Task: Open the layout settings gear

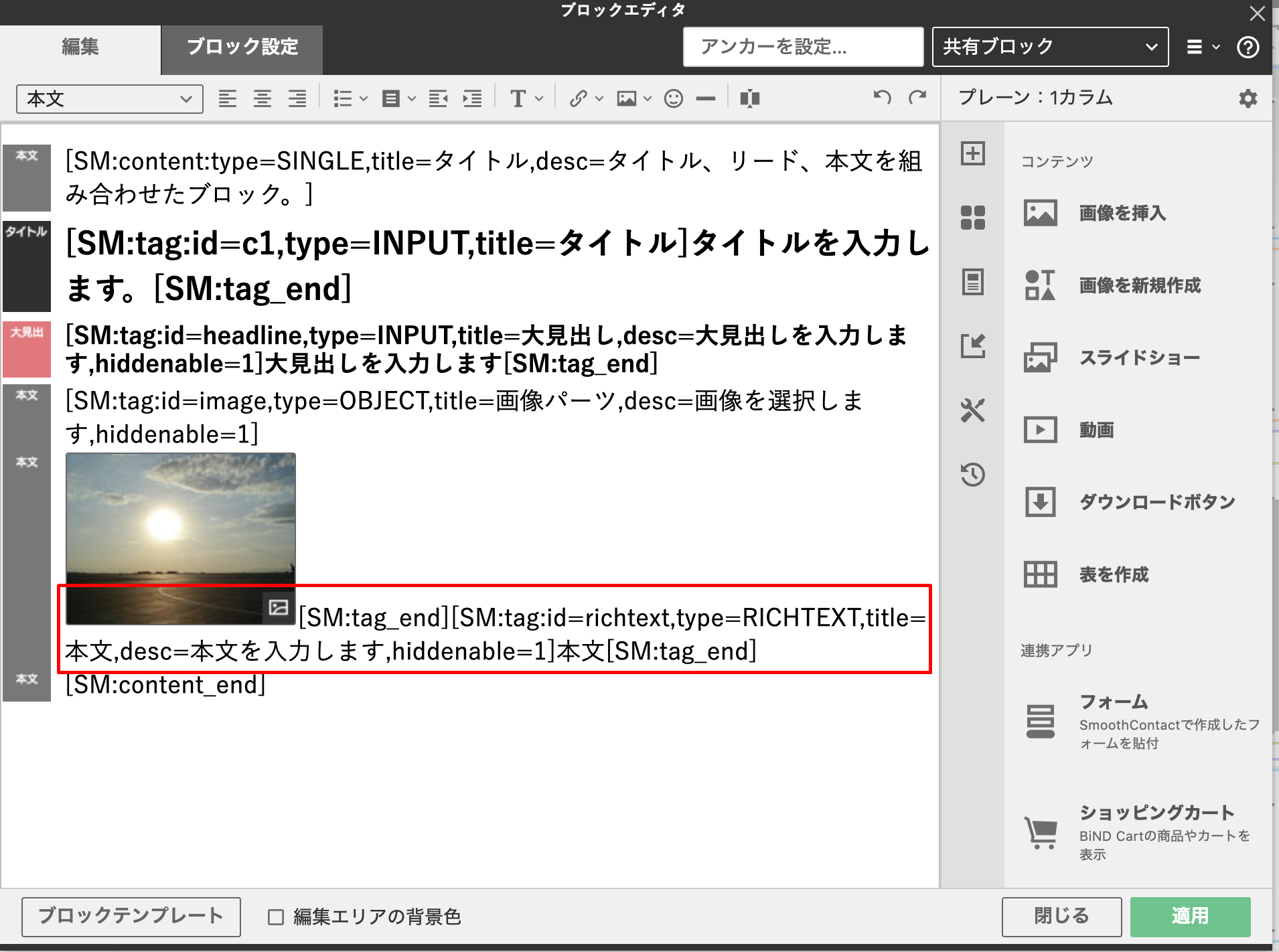Action: (1248, 98)
